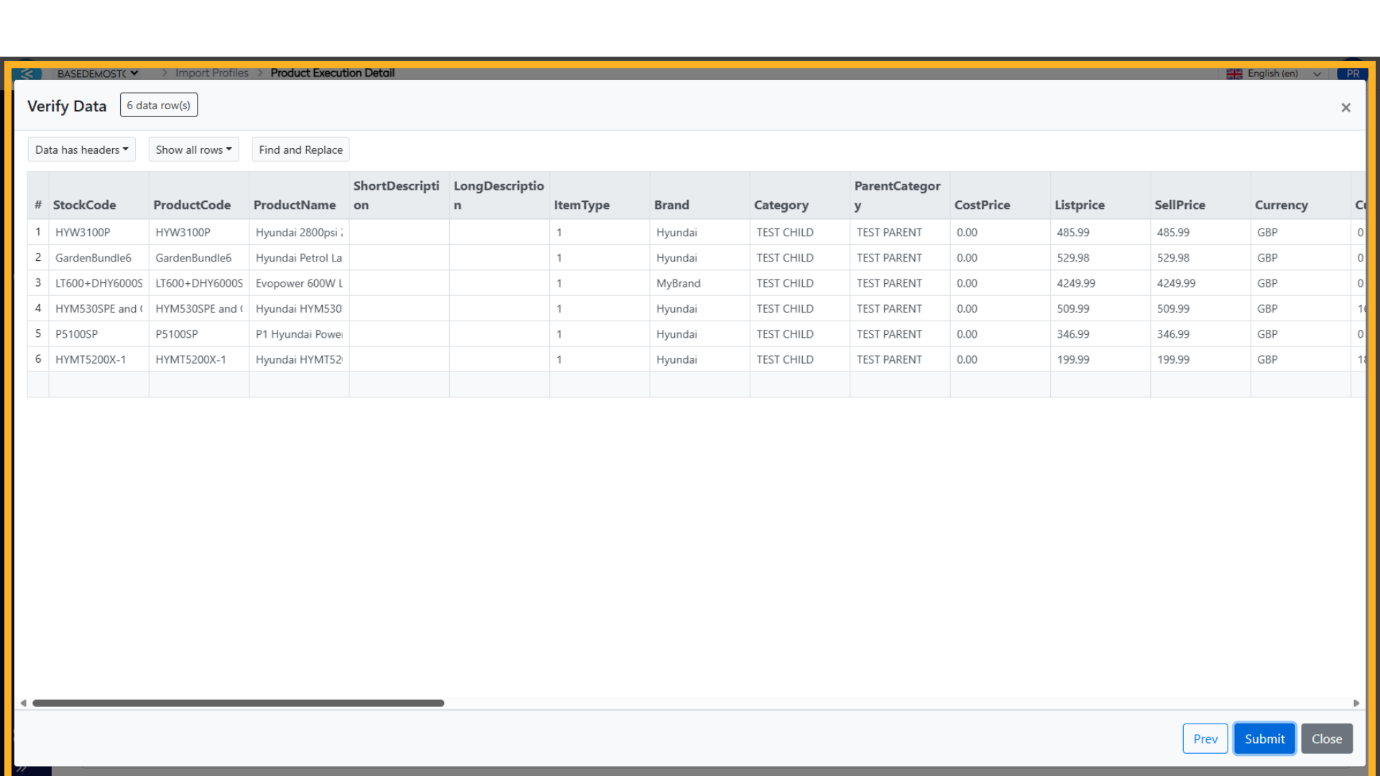Viewport: 1380px width, 776px height.
Task: Select the 4249.99 Listprice cell
Action: (1076, 283)
